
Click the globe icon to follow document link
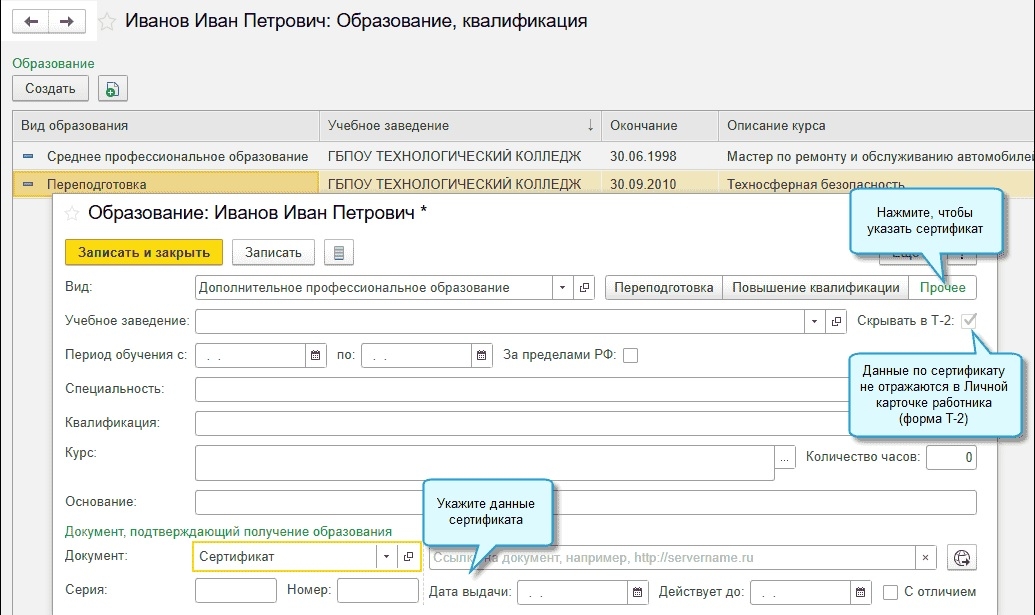click(963, 558)
